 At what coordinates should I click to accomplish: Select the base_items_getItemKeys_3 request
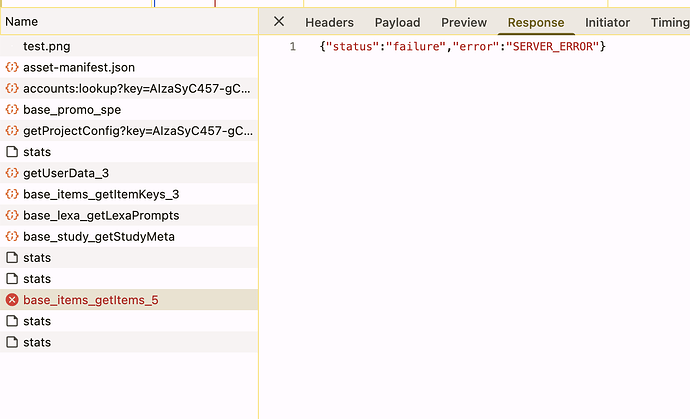101,194
